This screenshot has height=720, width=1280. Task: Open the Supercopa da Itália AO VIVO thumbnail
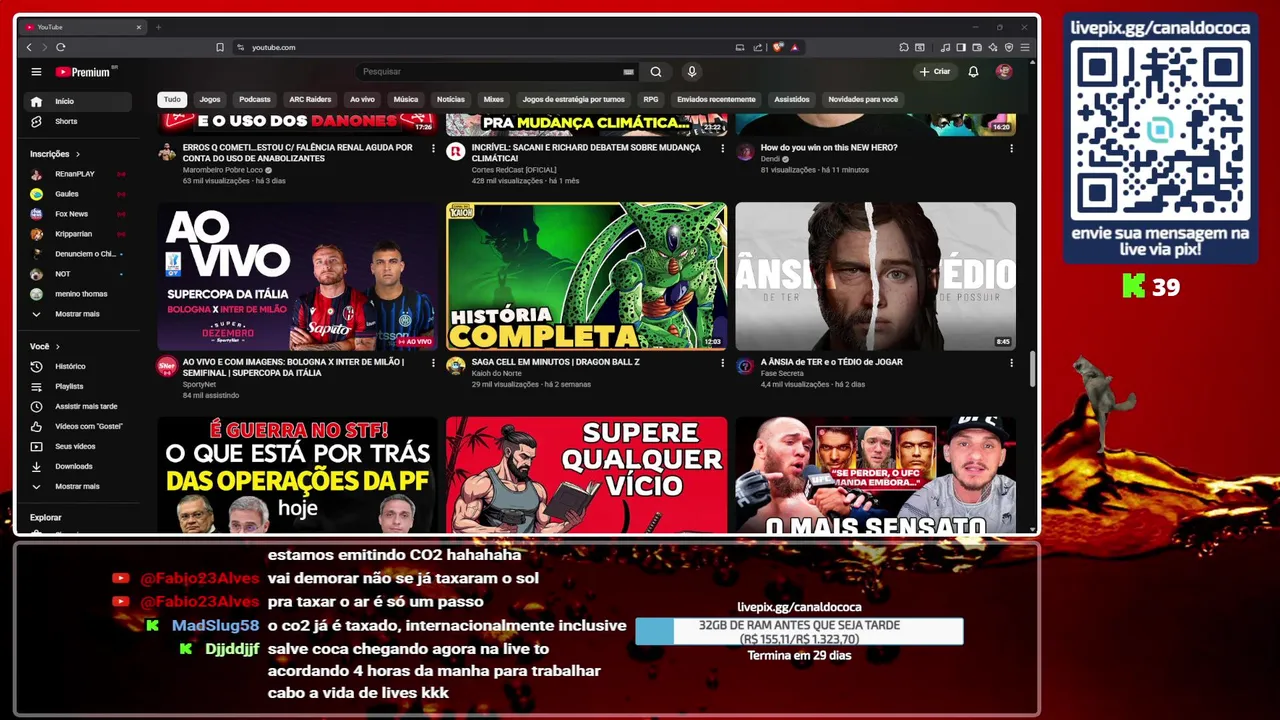(x=297, y=276)
